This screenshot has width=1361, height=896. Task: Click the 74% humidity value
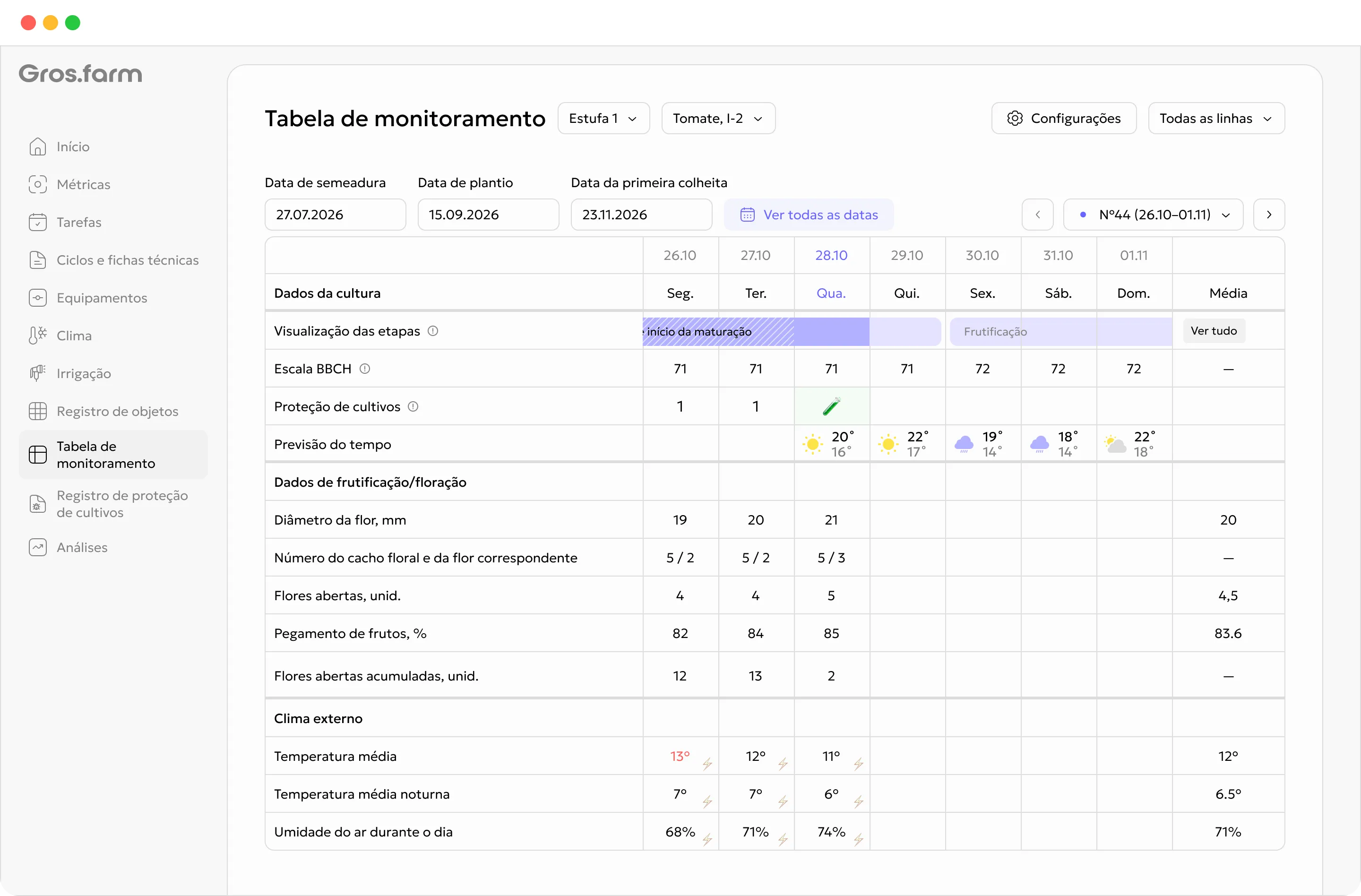click(831, 831)
